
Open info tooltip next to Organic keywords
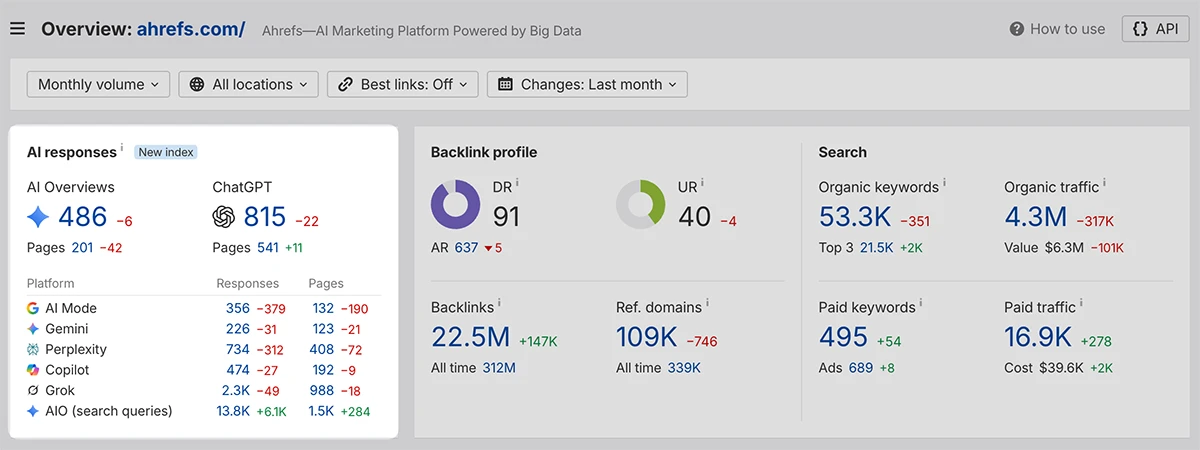point(944,183)
